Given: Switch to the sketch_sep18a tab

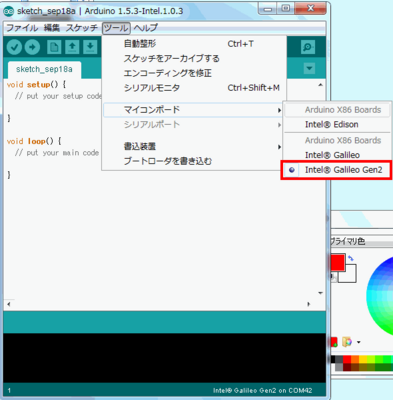Looking at the screenshot, I should [x=44, y=69].
